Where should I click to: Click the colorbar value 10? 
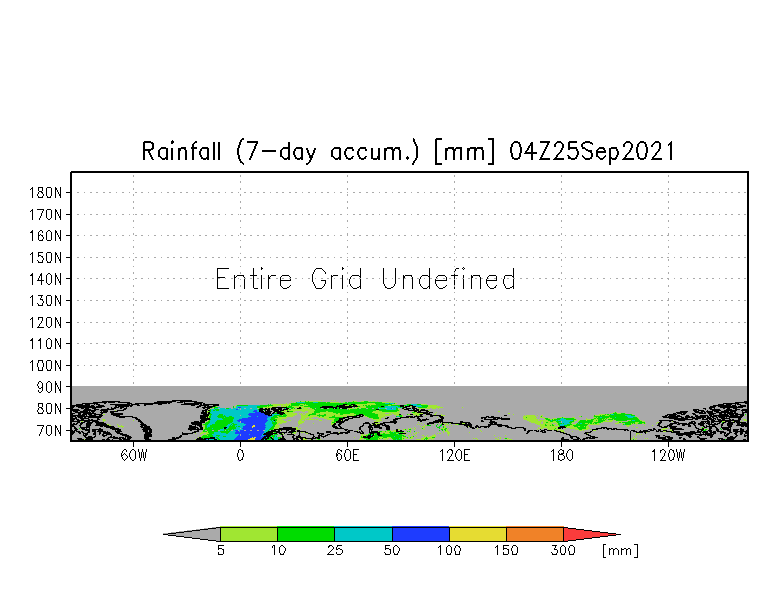[278, 550]
